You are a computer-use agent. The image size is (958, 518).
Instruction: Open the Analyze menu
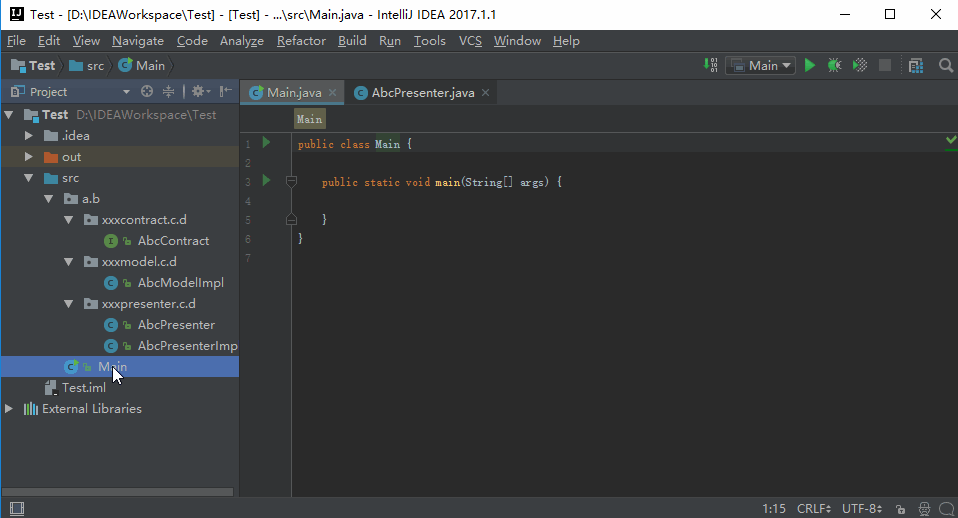click(242, 41)
